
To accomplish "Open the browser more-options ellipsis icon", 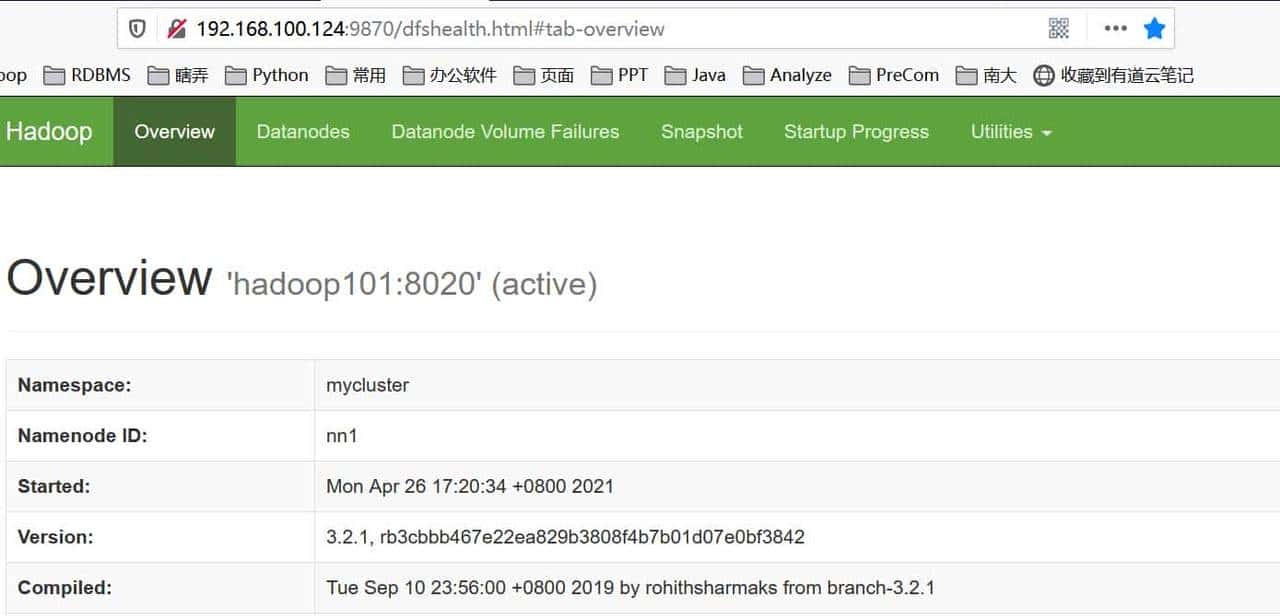I will pos(1114,29).
